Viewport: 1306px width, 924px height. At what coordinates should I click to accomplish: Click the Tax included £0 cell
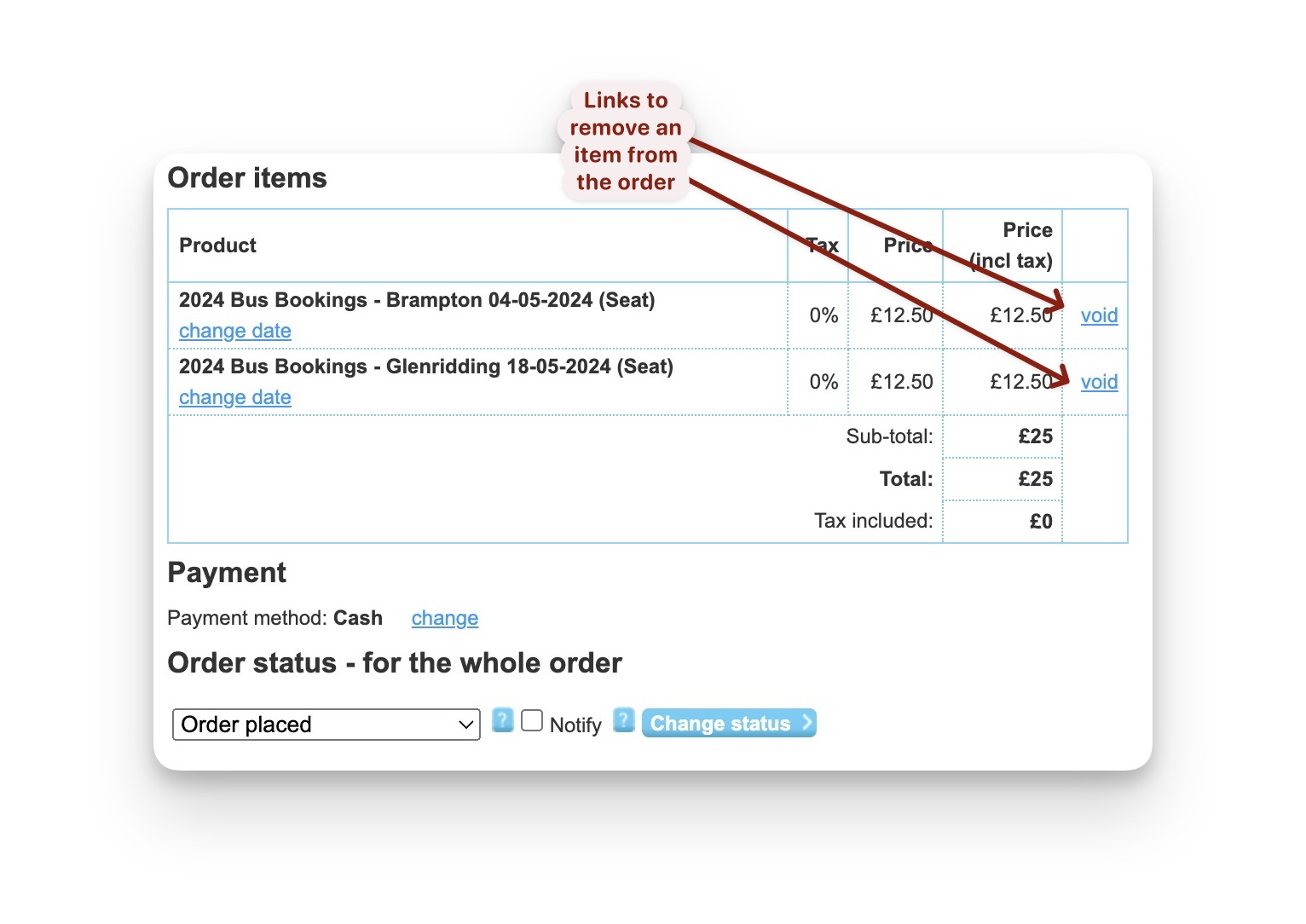tap(1042, 521)
